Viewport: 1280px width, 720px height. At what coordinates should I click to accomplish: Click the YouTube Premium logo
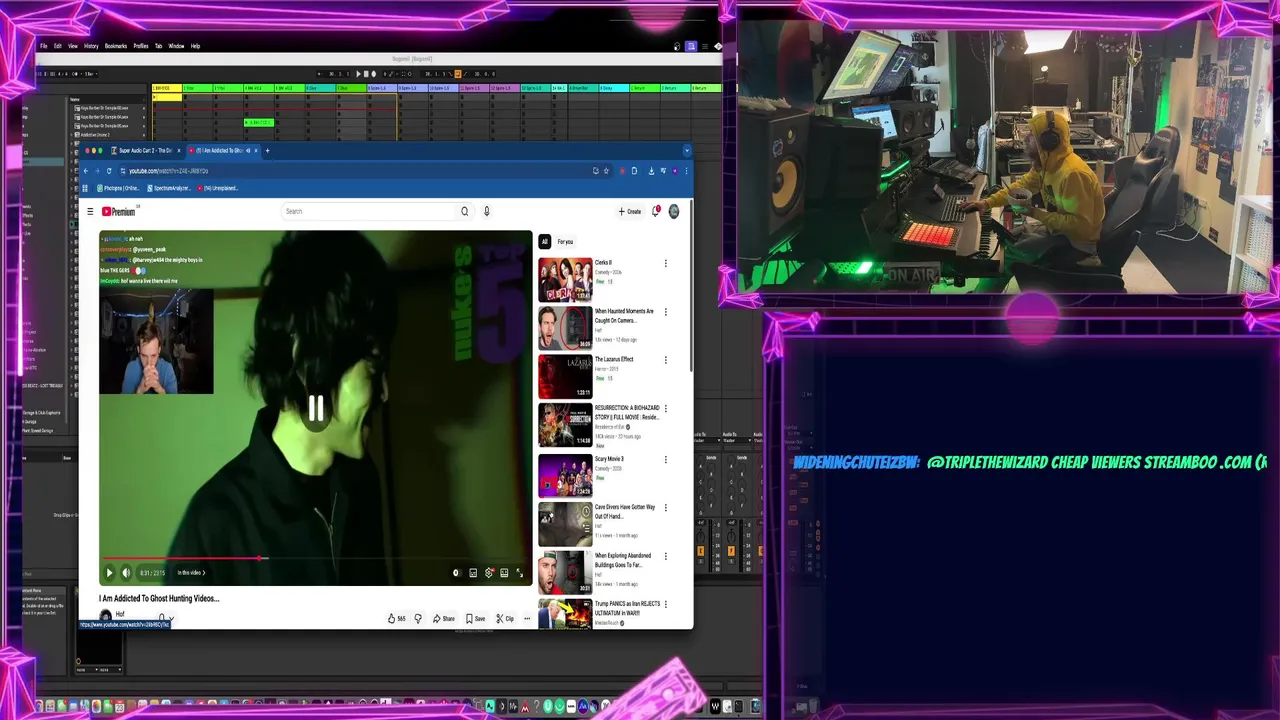tap(118, 211)
